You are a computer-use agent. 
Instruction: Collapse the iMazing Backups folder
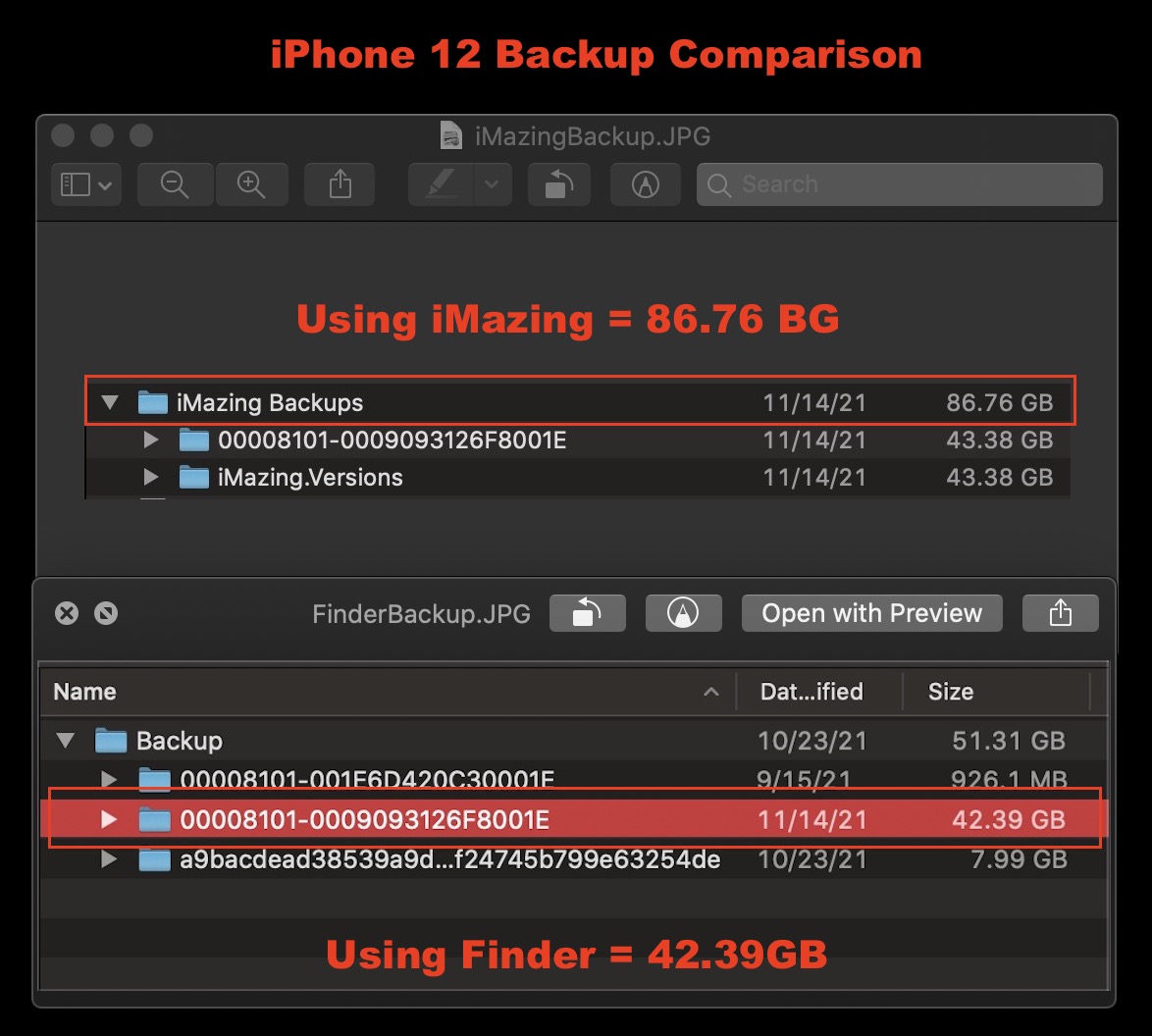pyautogui.click(x=110, y=402)
